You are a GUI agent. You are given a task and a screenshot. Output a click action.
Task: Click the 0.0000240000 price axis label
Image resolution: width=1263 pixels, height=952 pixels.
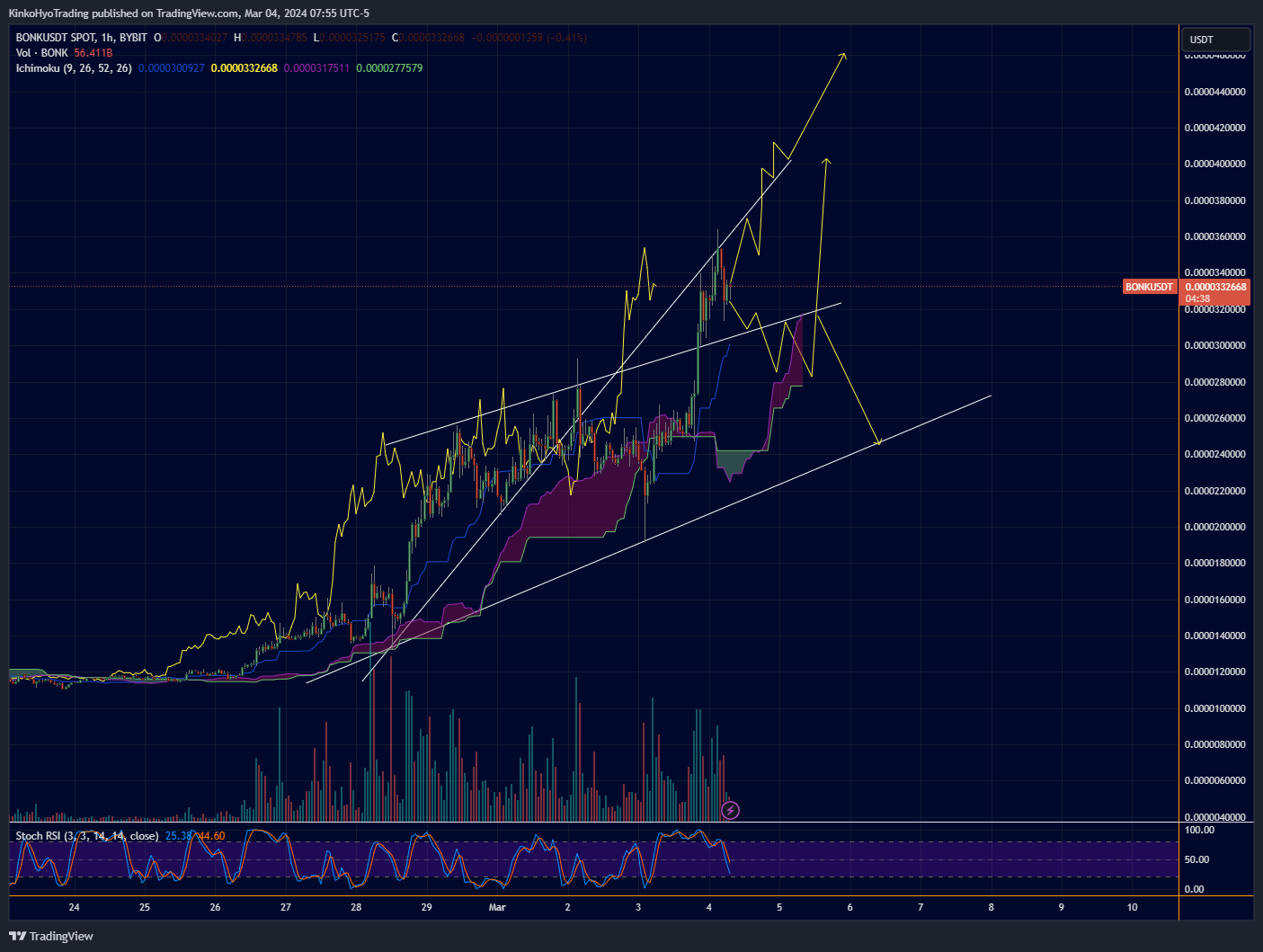pyautogui.click(x=1214, y=454)
